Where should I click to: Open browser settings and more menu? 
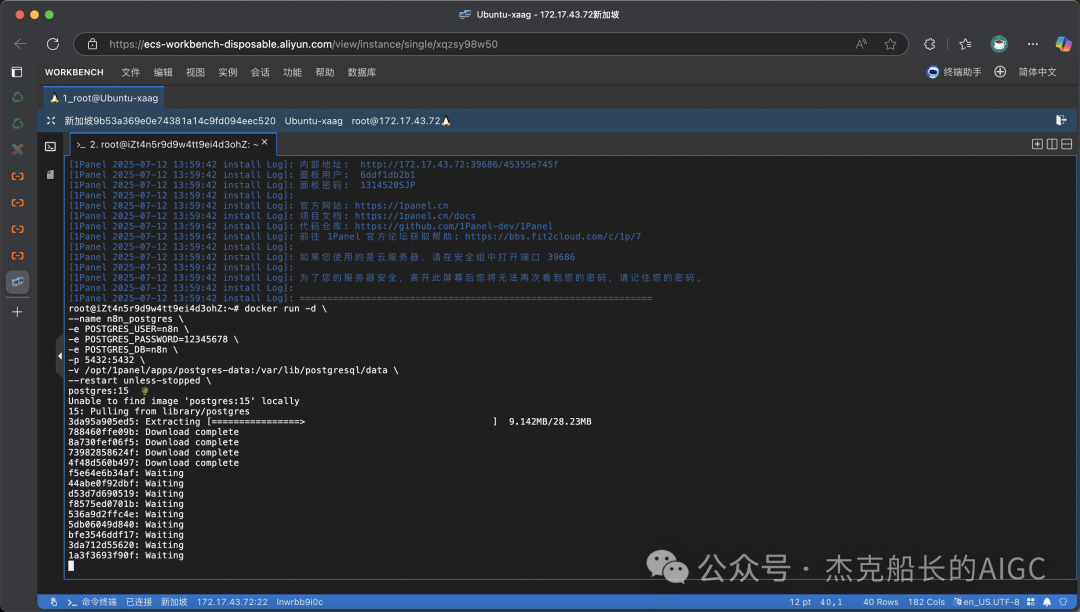point(1032,44)
